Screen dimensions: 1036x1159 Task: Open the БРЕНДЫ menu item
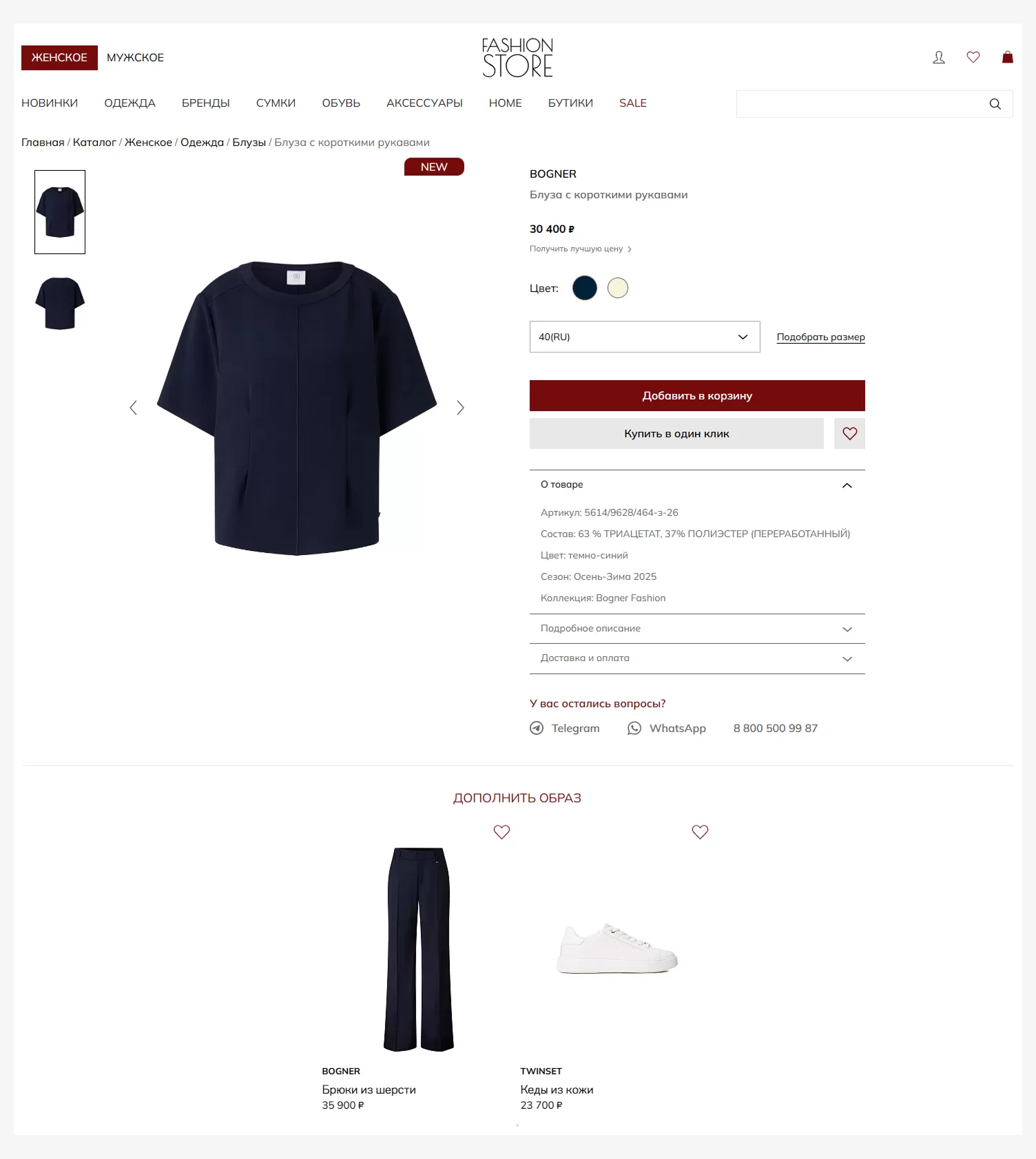click(205, 103)
